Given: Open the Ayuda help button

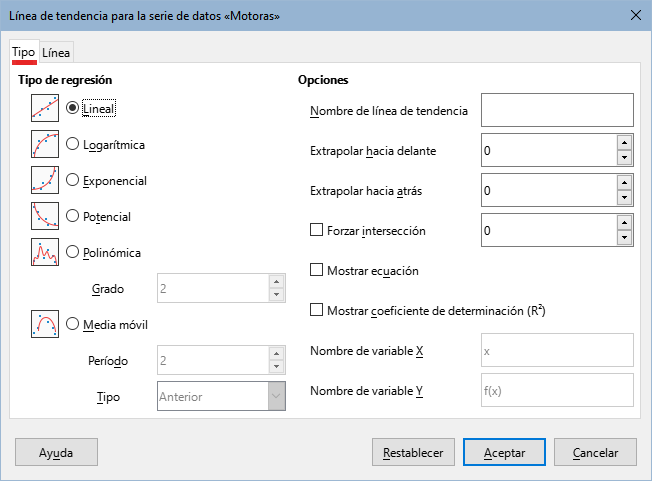Looking at the screenshot, I should 56,453.
